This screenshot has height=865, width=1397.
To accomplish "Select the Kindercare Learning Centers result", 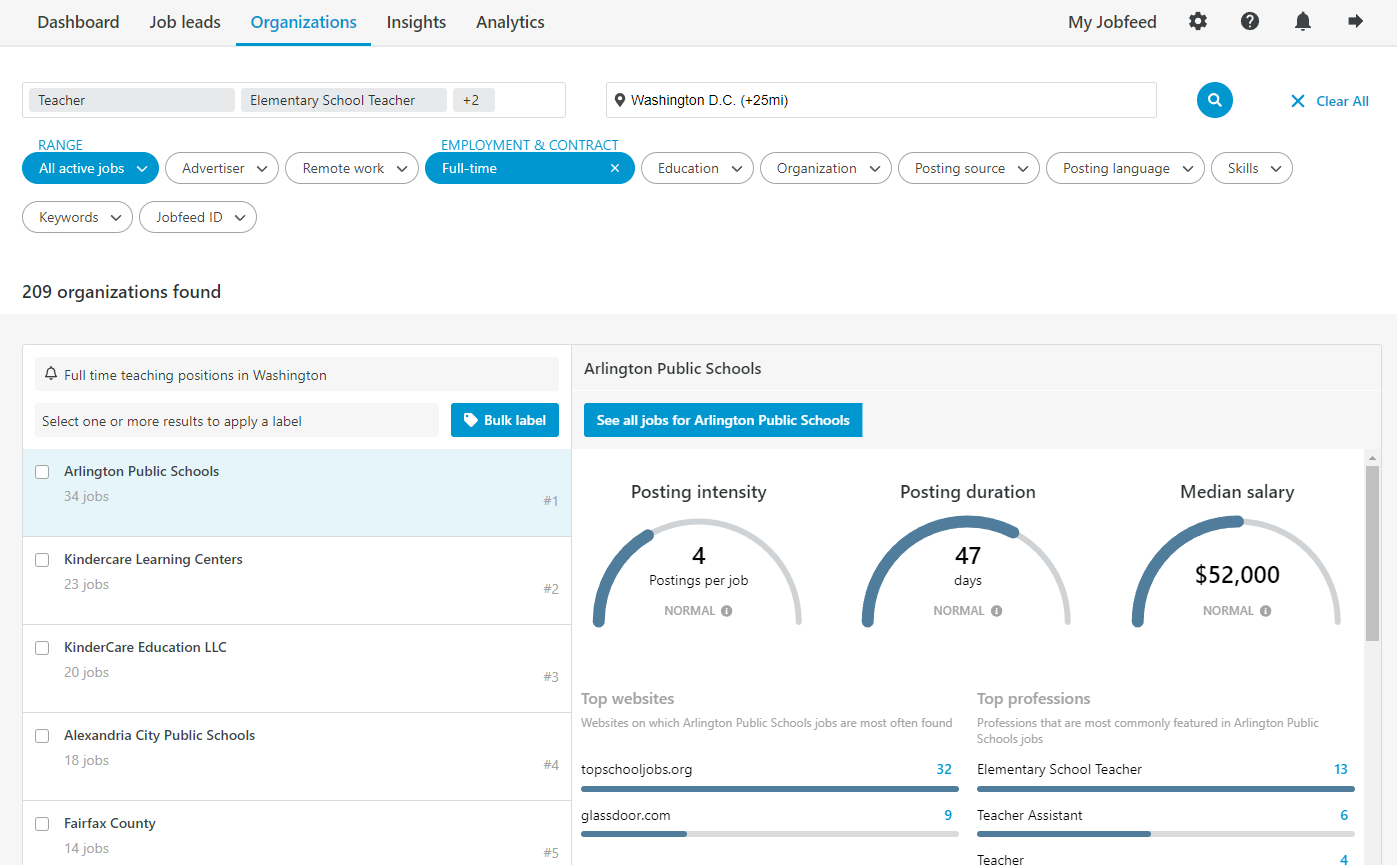I will 297,581.
